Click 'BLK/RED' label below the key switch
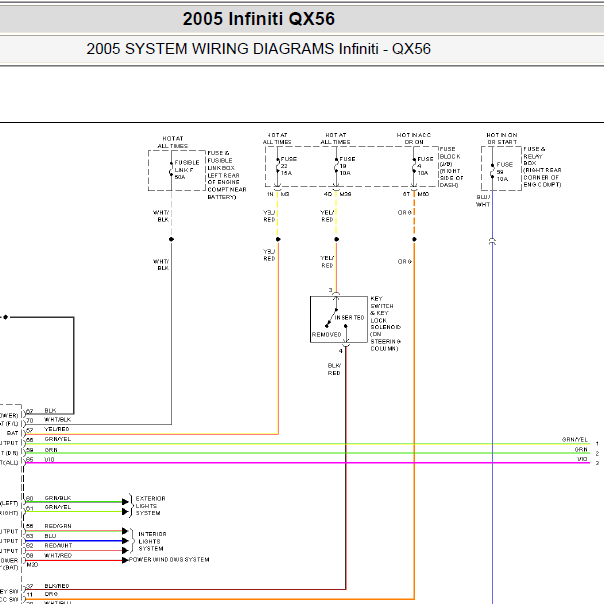 tap(334, 369)
